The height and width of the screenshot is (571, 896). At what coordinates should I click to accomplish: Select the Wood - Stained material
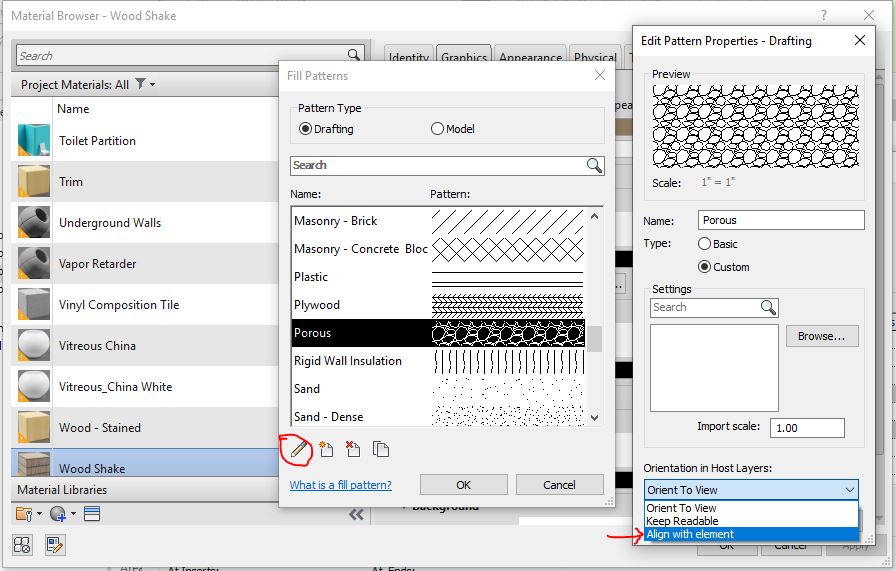[145, 428]
